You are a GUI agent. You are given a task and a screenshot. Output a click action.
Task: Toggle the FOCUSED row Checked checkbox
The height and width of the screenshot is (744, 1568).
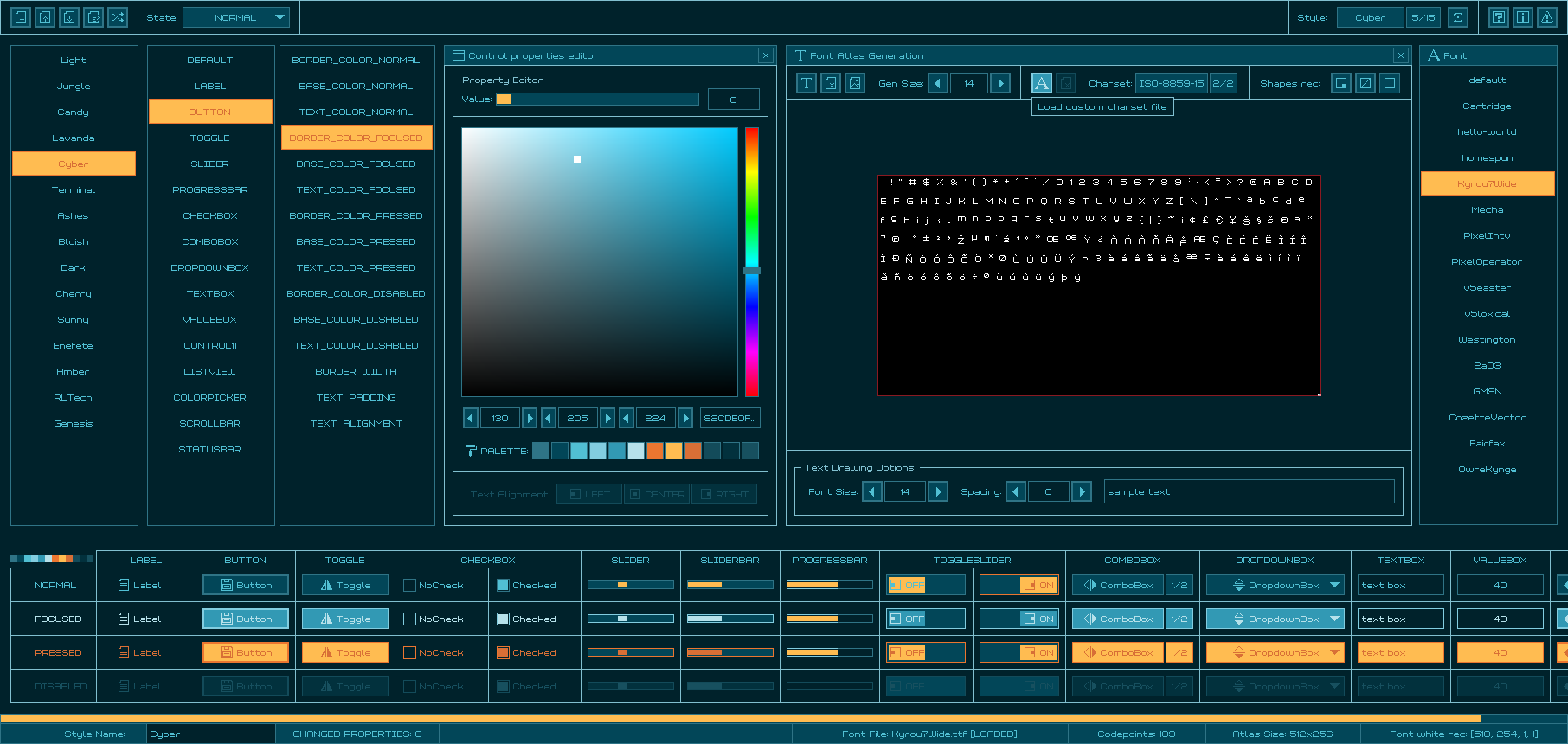[503, 619]
